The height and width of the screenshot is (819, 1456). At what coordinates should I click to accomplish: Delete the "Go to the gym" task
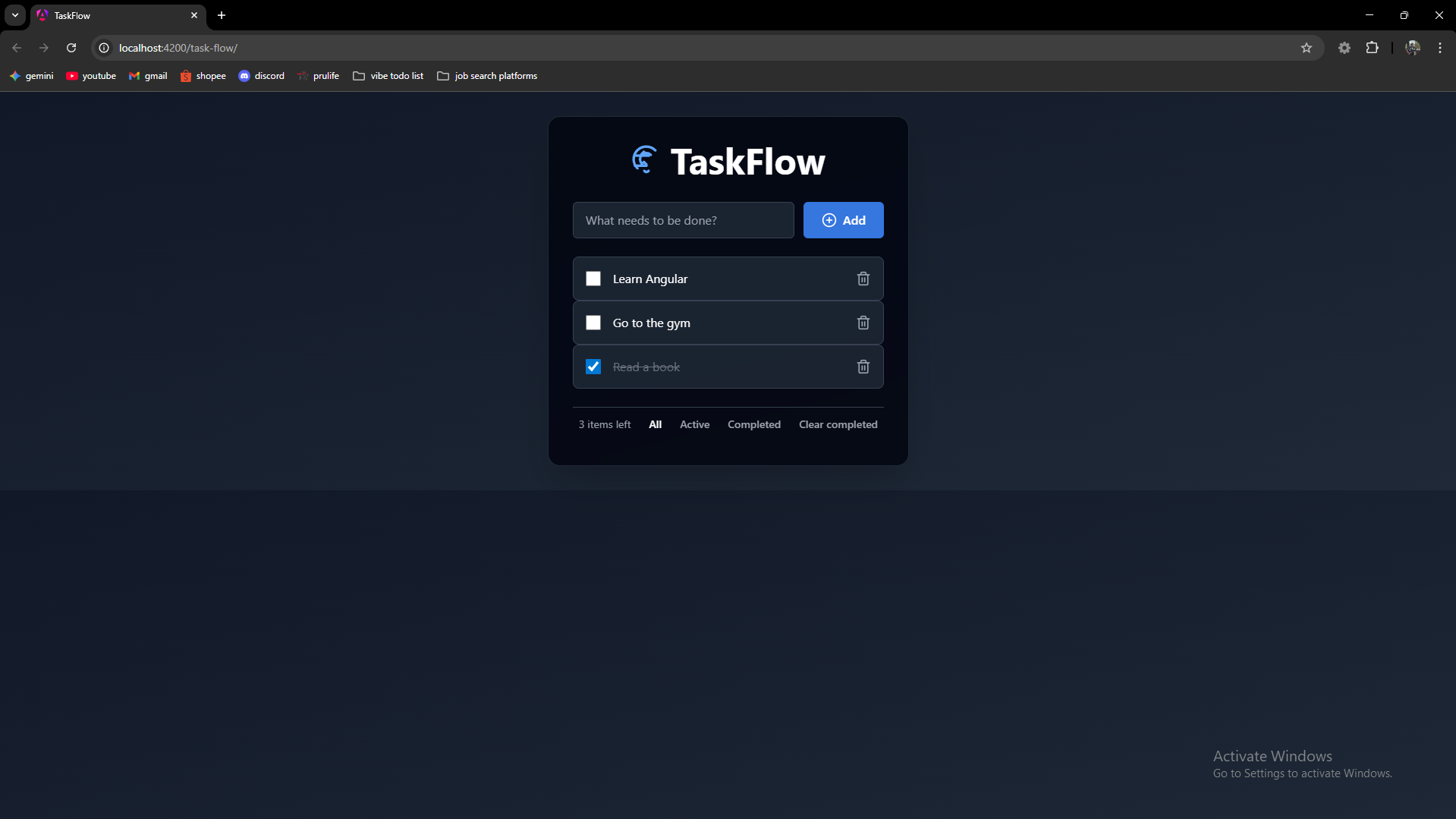tap(863, 323)
